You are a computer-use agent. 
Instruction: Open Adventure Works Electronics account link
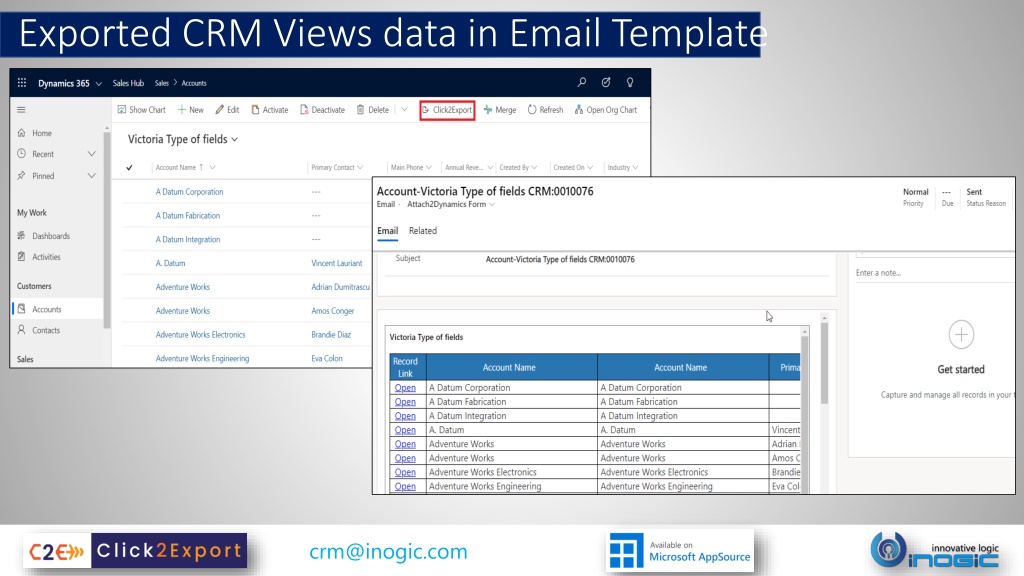point(200,334)
